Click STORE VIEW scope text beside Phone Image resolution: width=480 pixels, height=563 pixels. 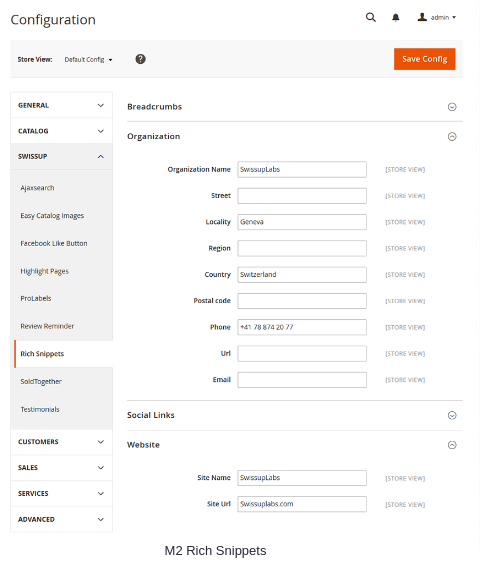click(405, 327)
